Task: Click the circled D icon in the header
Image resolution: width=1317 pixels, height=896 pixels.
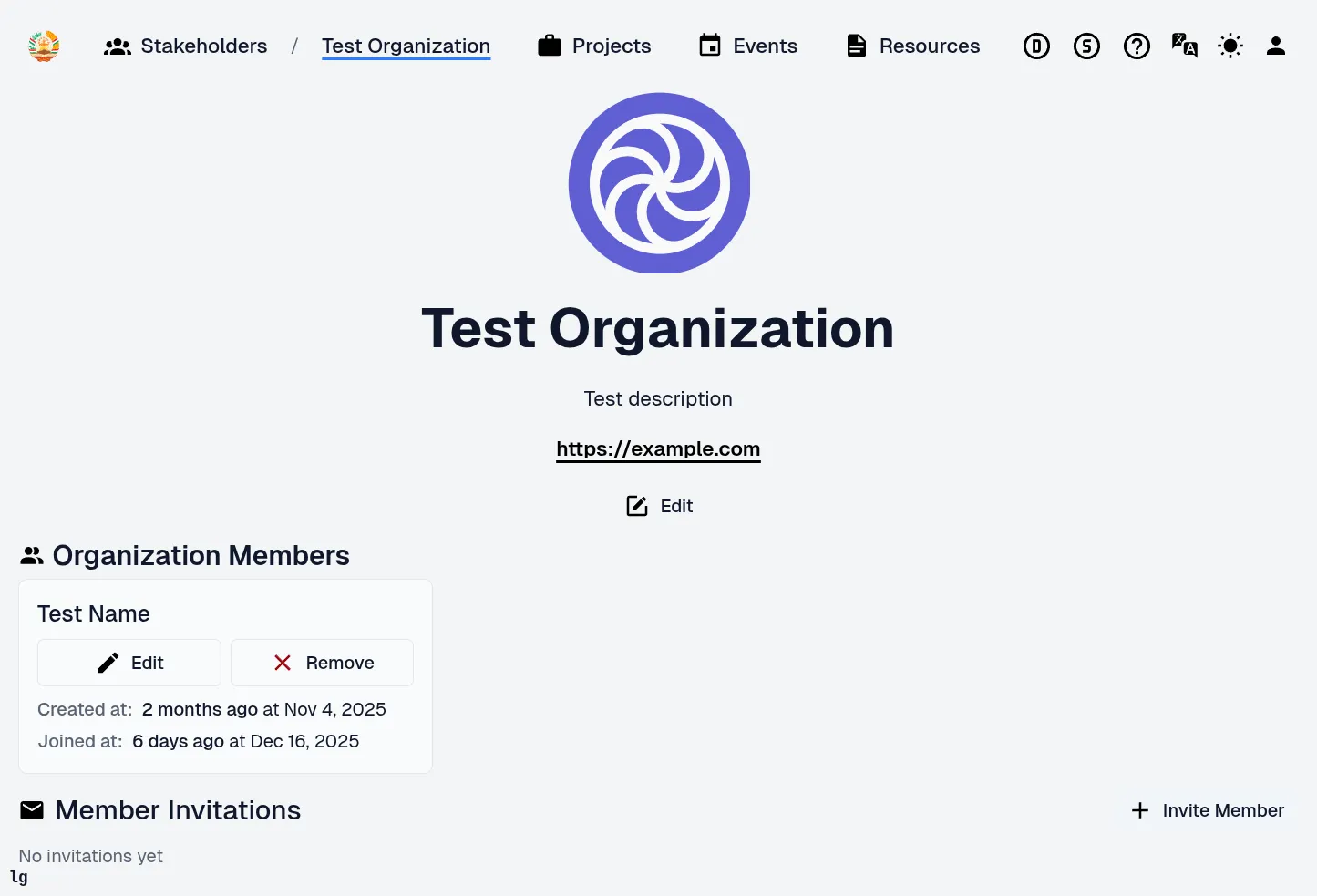Action: click(1036, 46)
